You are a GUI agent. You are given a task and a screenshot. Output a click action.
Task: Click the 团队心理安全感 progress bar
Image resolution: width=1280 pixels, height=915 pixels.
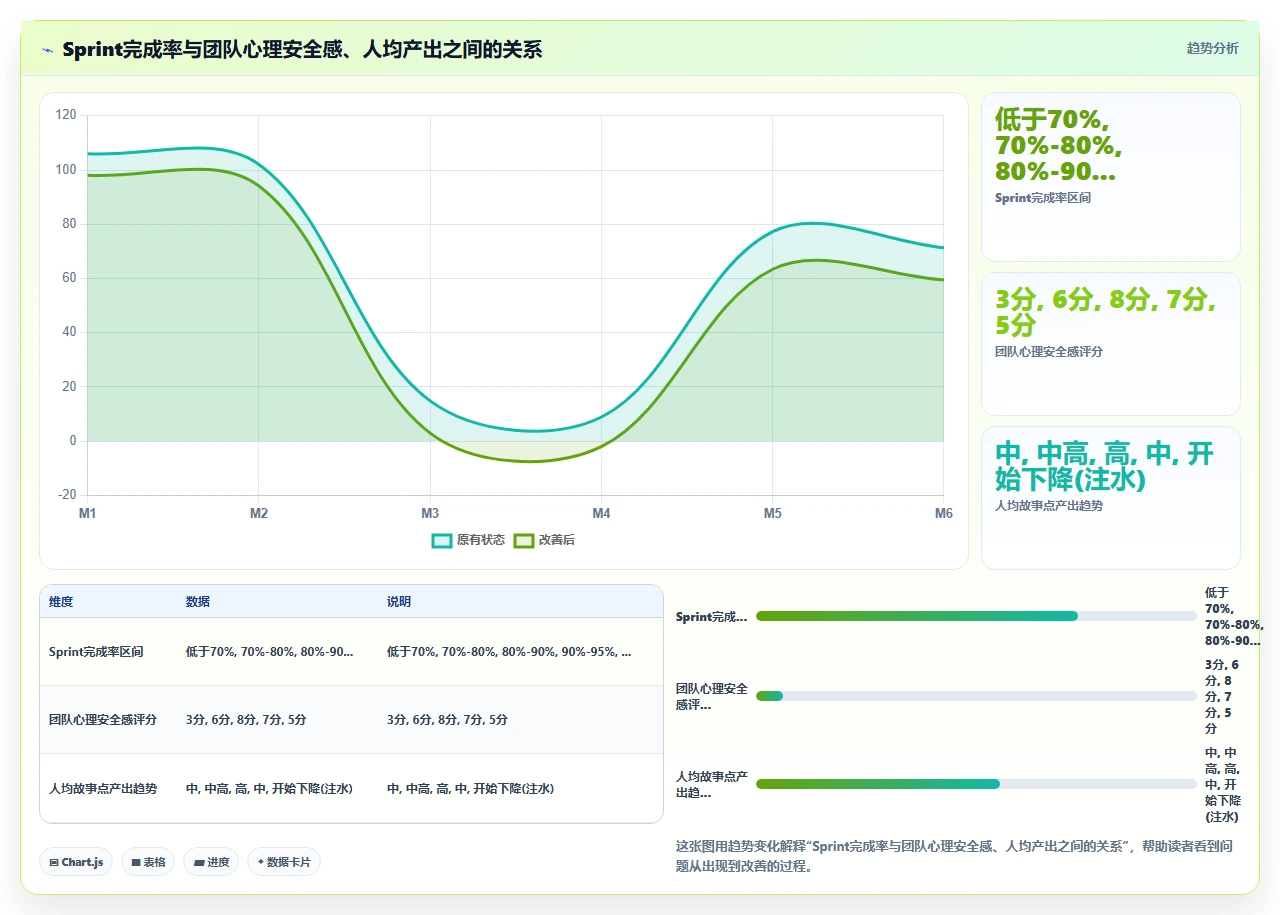pyautogui.click(x=976, y=696)
